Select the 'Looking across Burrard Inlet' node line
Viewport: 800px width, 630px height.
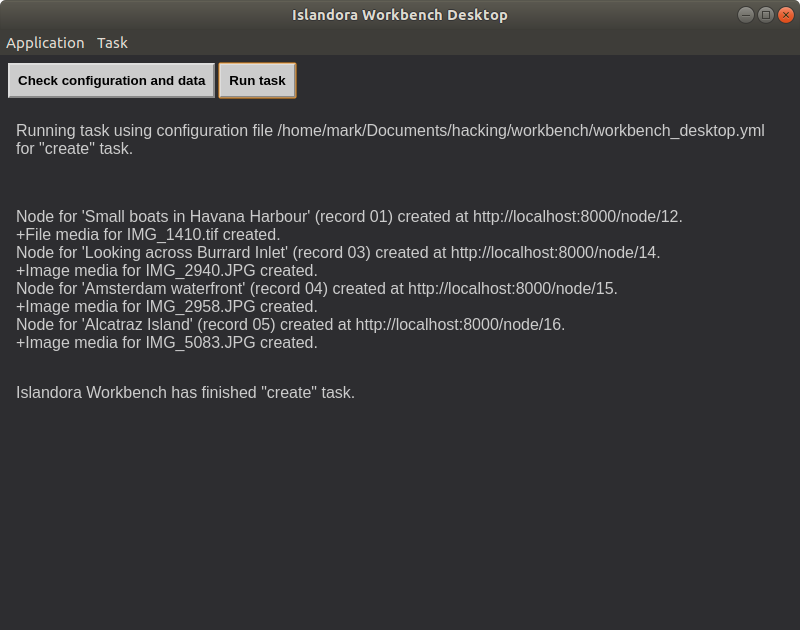tap(338, 253)
